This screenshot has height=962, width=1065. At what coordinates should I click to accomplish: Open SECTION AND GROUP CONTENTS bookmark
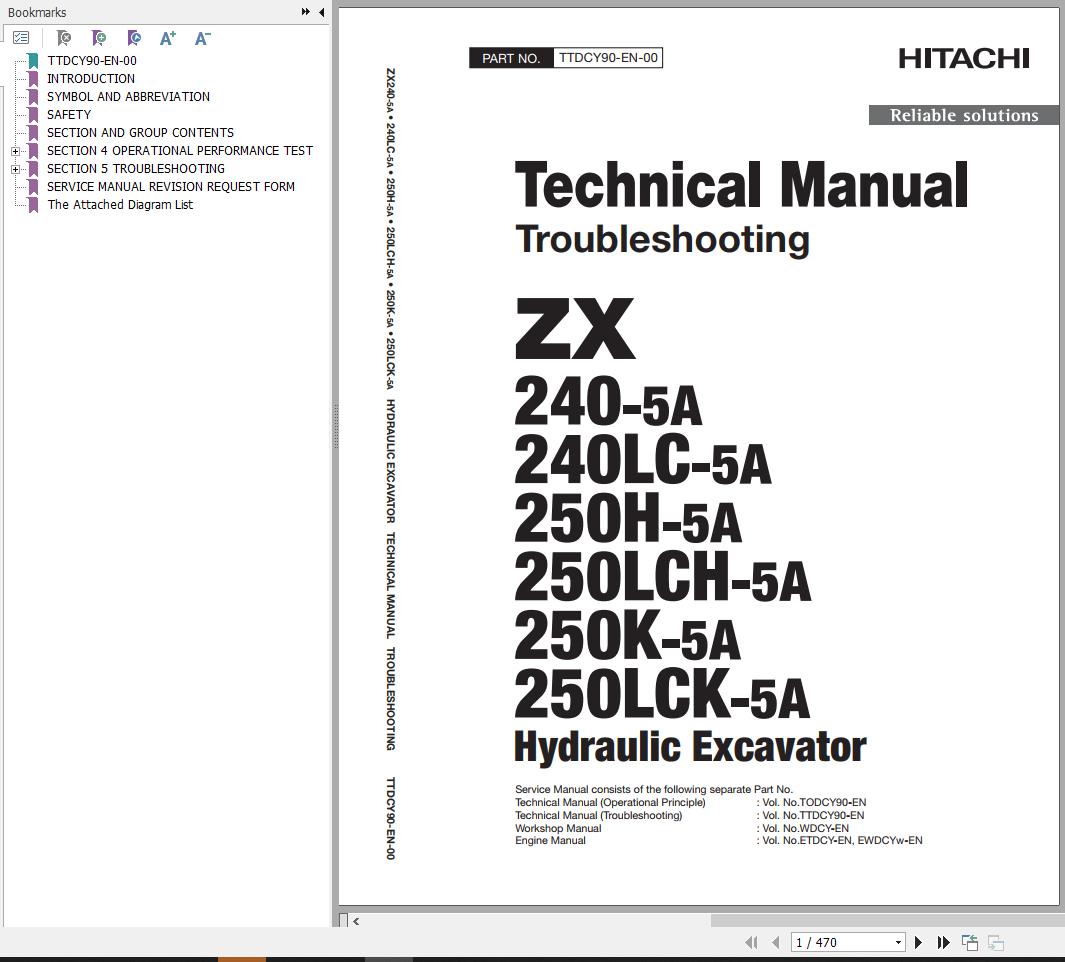tap(140, 132)
